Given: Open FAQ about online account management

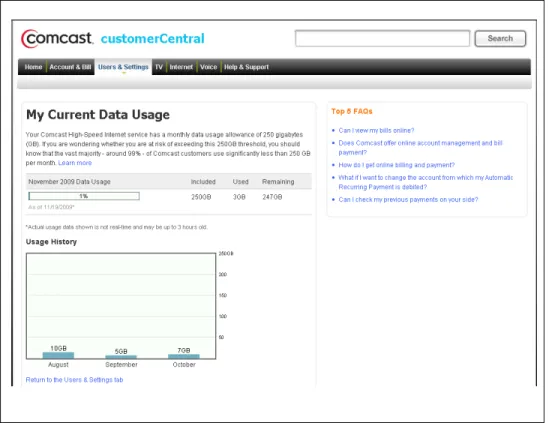Looking at the screenshot, I should (x=420, y=147).
